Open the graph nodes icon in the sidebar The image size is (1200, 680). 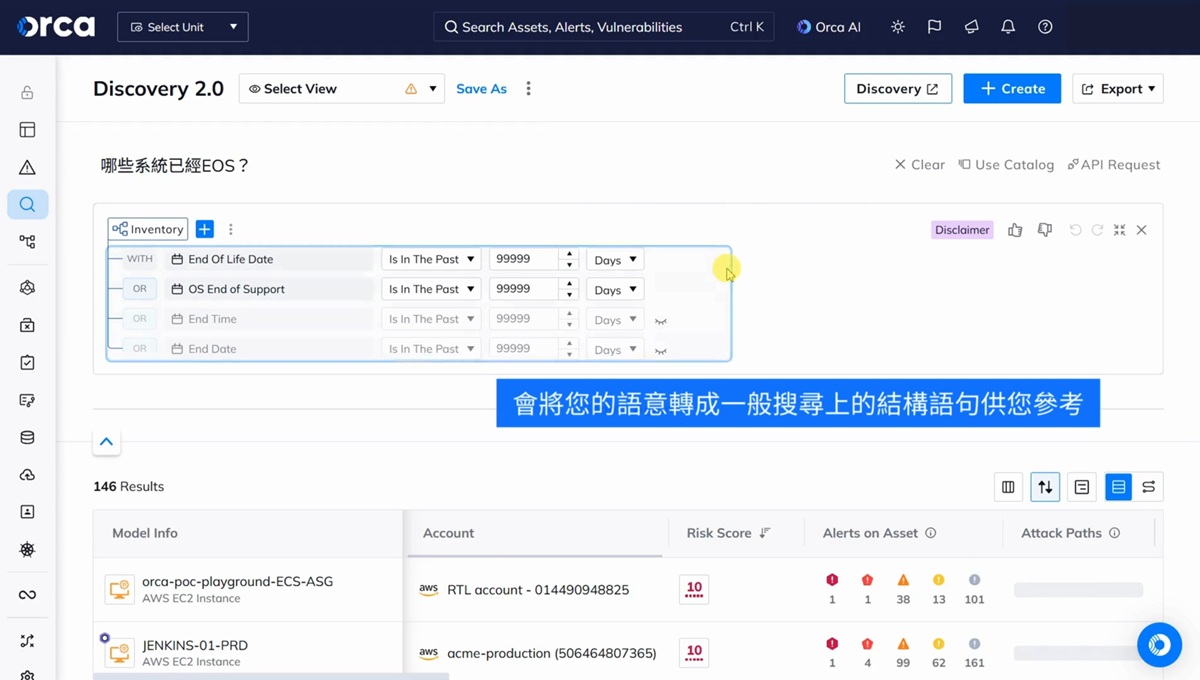pyautogui.click(x=27, y=241)
